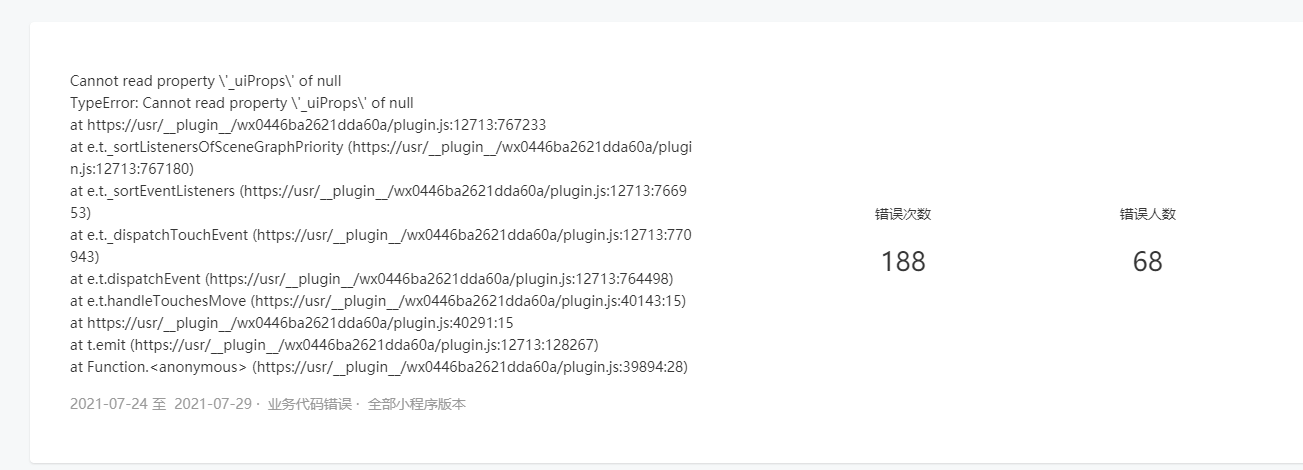
Task: Click the 错误次数 column label
Action: click(903, 214)
